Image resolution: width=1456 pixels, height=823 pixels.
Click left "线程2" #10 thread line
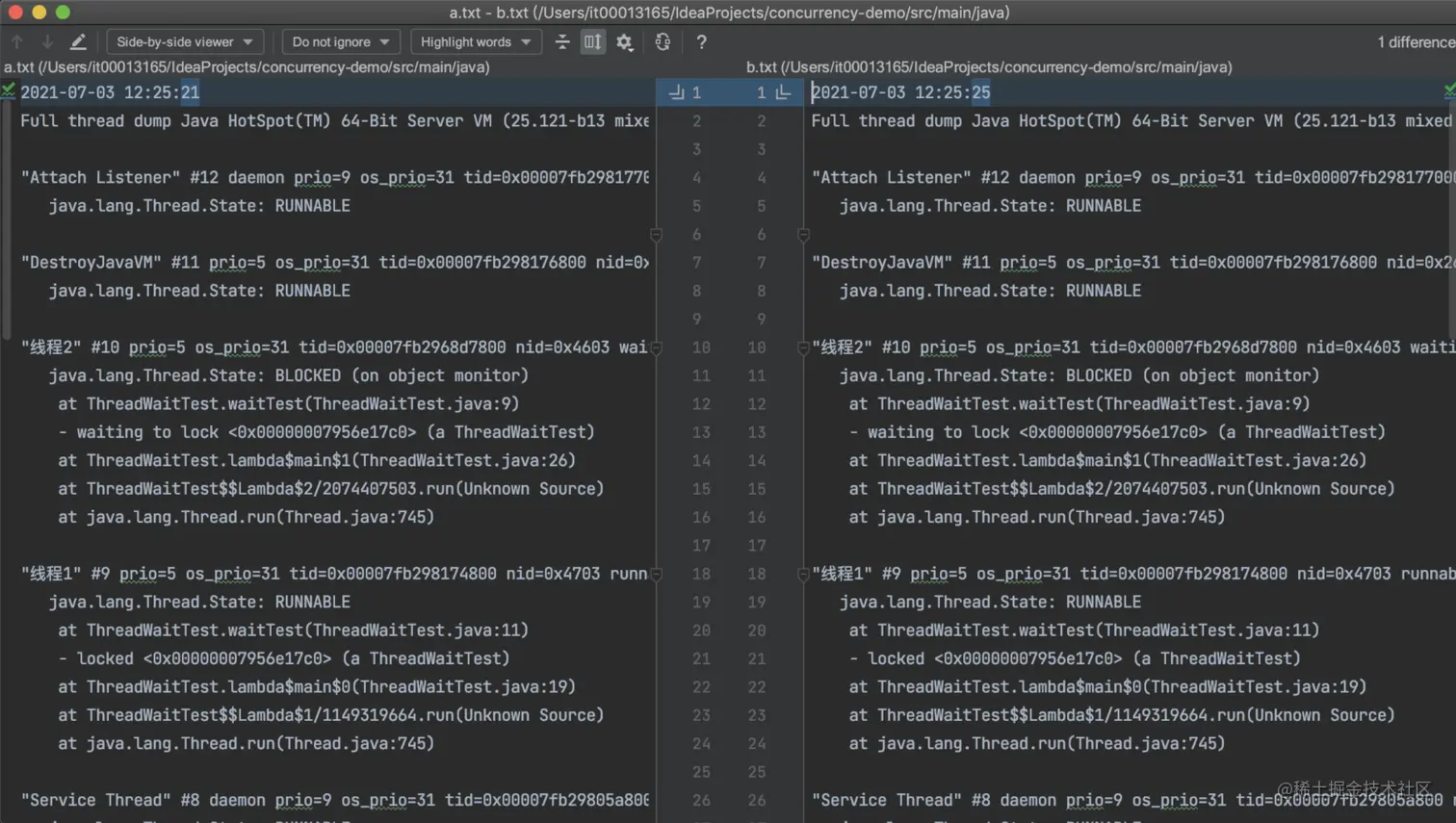coord(334,347)
